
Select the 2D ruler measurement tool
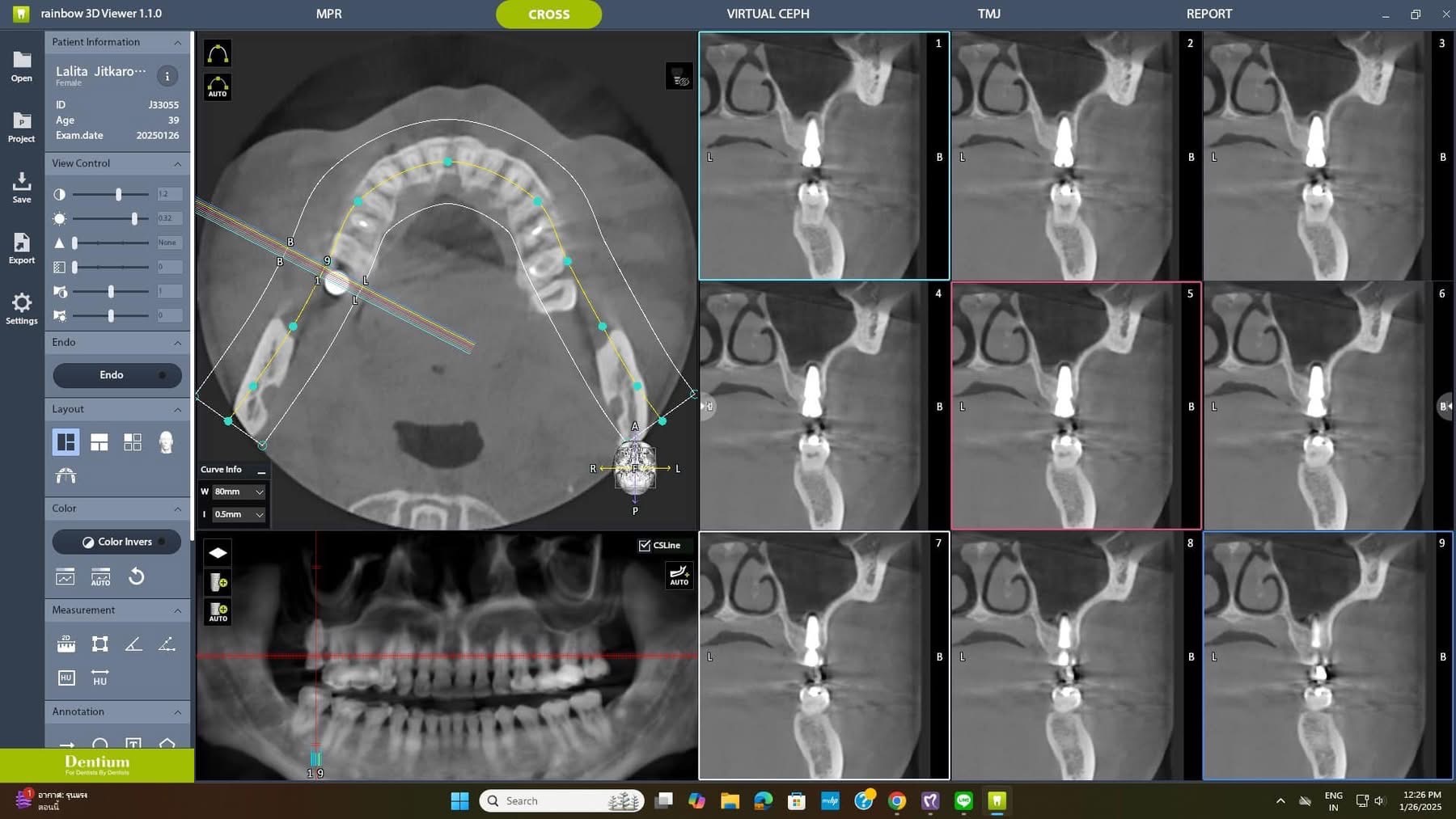tap(66, 644)
